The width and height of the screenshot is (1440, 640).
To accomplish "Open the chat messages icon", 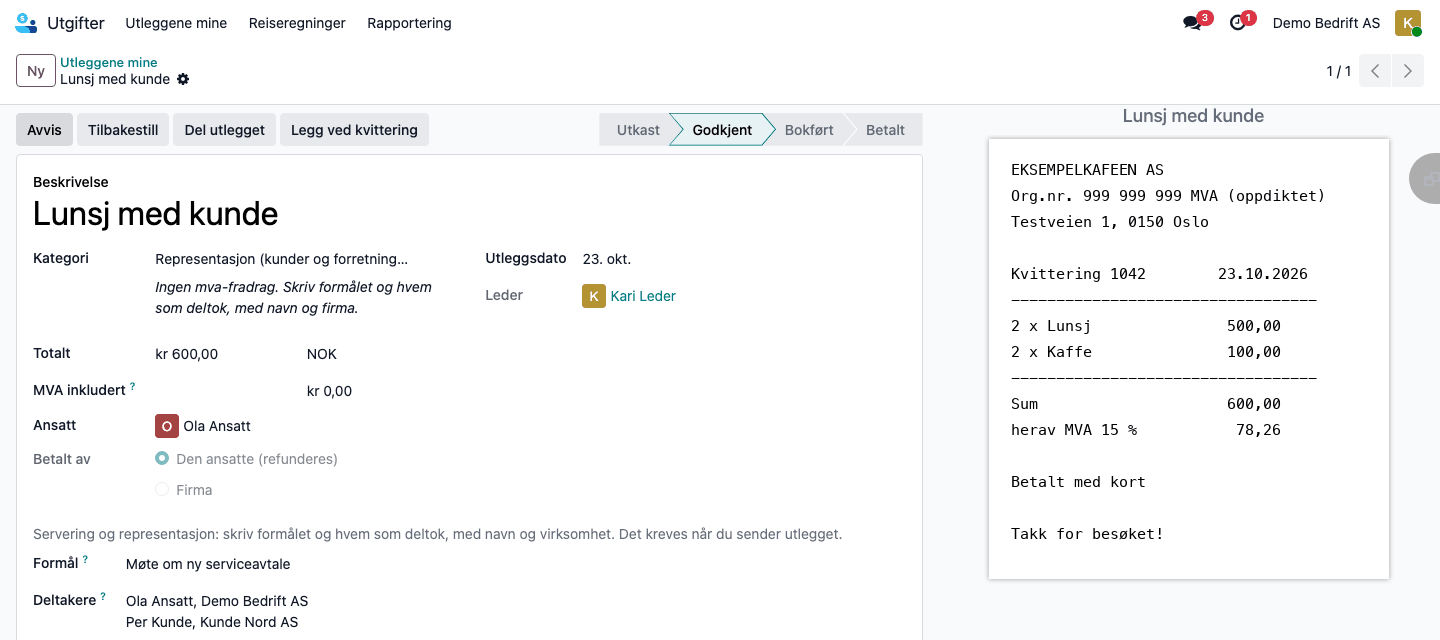I will click(1192, 23).
